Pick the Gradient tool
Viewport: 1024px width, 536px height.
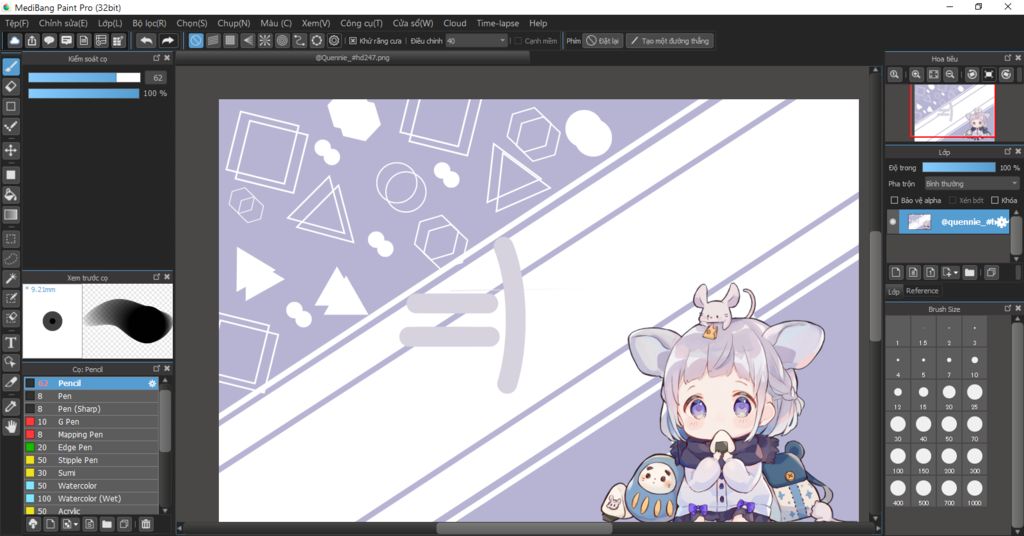click(11, 215)
